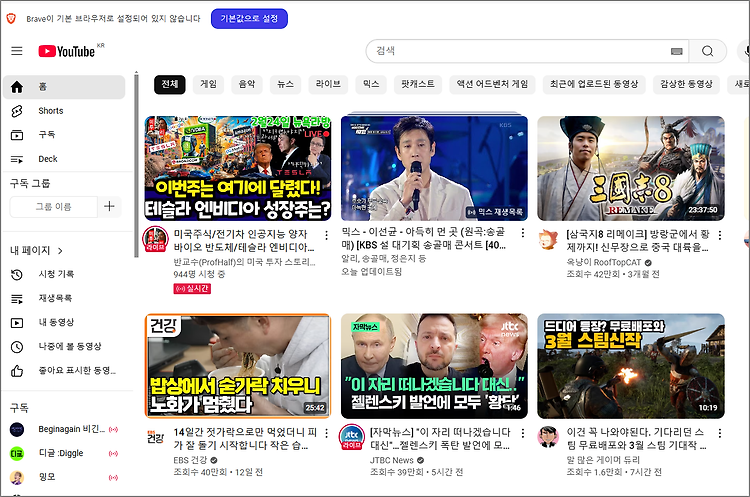Select the 라이브 filter chip
750x497 pixels.
(x=328, y=84)
